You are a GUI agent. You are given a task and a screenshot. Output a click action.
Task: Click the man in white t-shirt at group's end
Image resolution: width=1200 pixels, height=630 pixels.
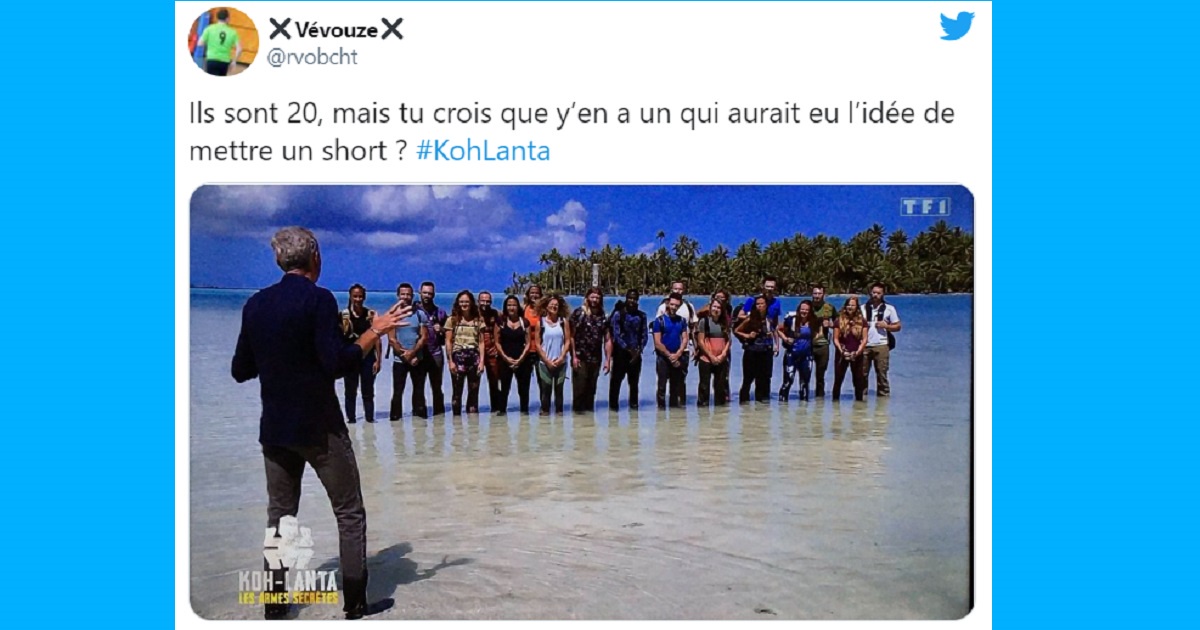[x=878, y=340]
